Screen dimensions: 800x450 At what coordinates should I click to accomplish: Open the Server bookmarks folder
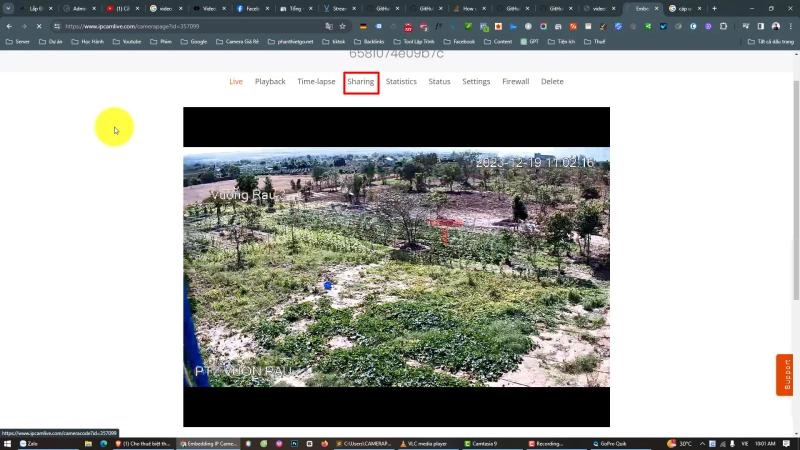[x=17, y=41]
